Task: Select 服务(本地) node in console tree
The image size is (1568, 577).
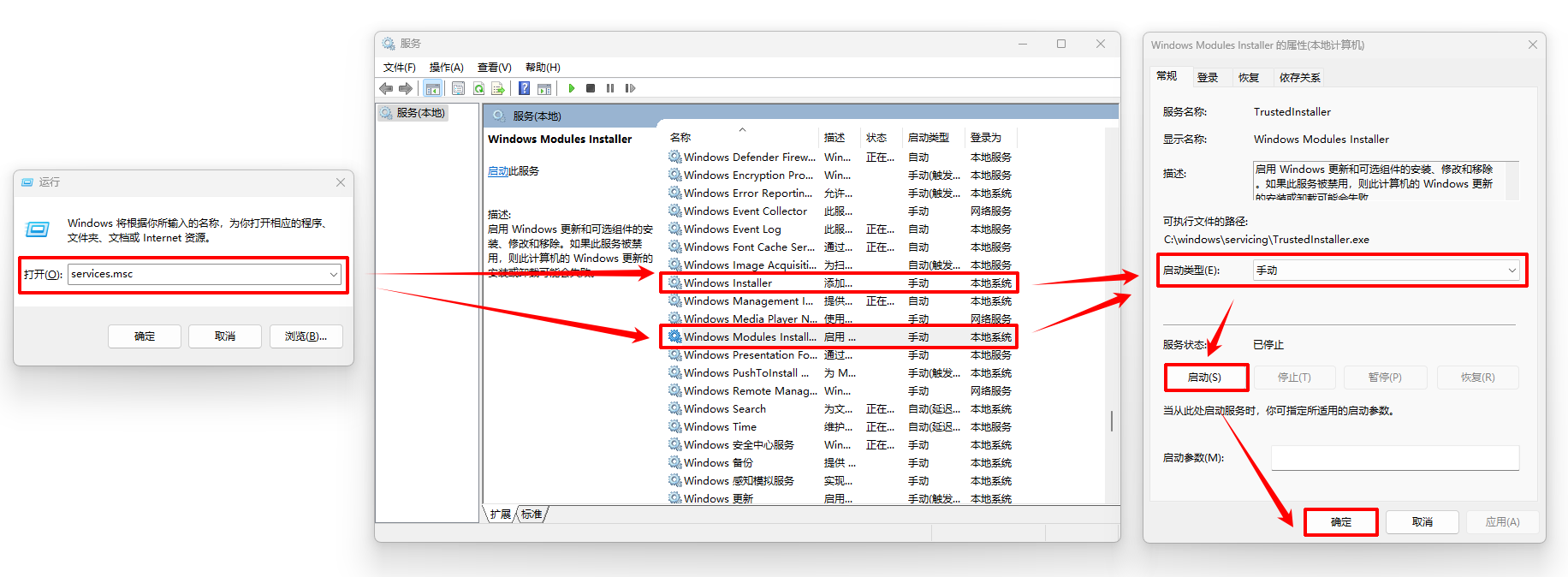Action: coord(414,113)
